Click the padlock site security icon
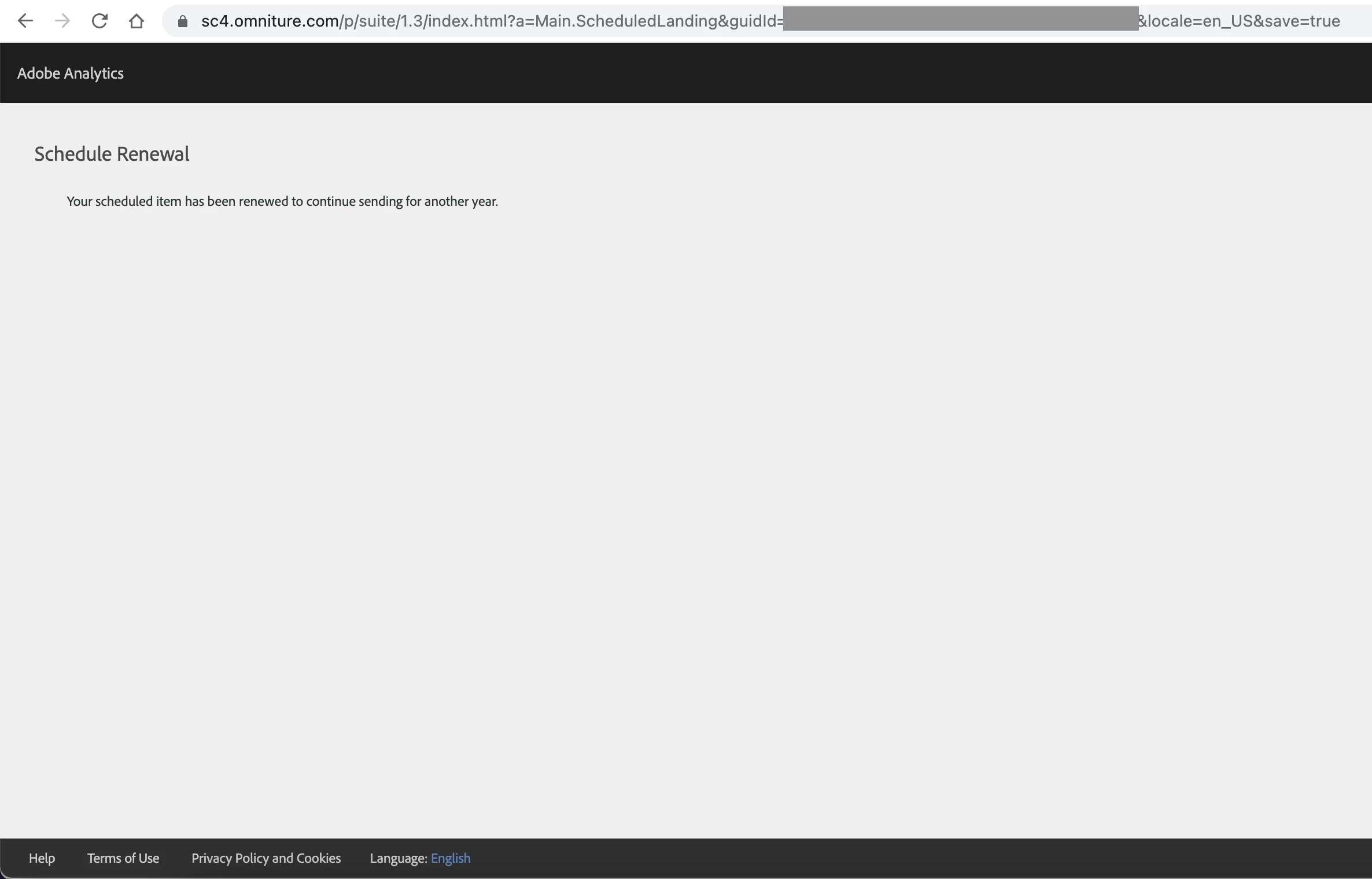Image resolution: width=1372 pixels, height=879 pixels. point(183,21)
